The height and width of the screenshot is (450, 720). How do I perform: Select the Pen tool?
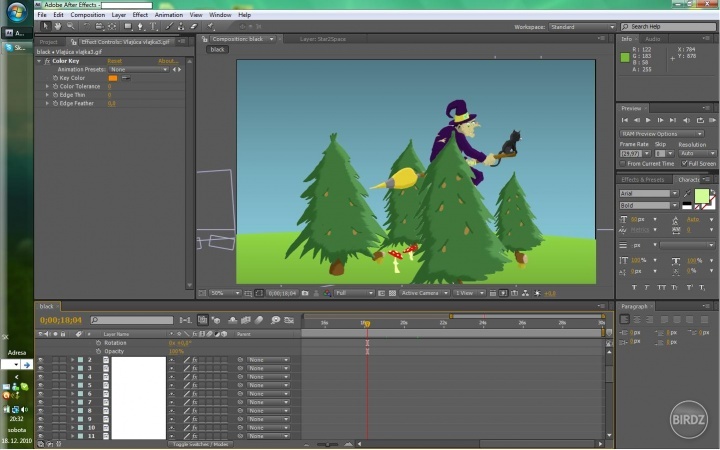pyautogui.click(x=141, y=26)
